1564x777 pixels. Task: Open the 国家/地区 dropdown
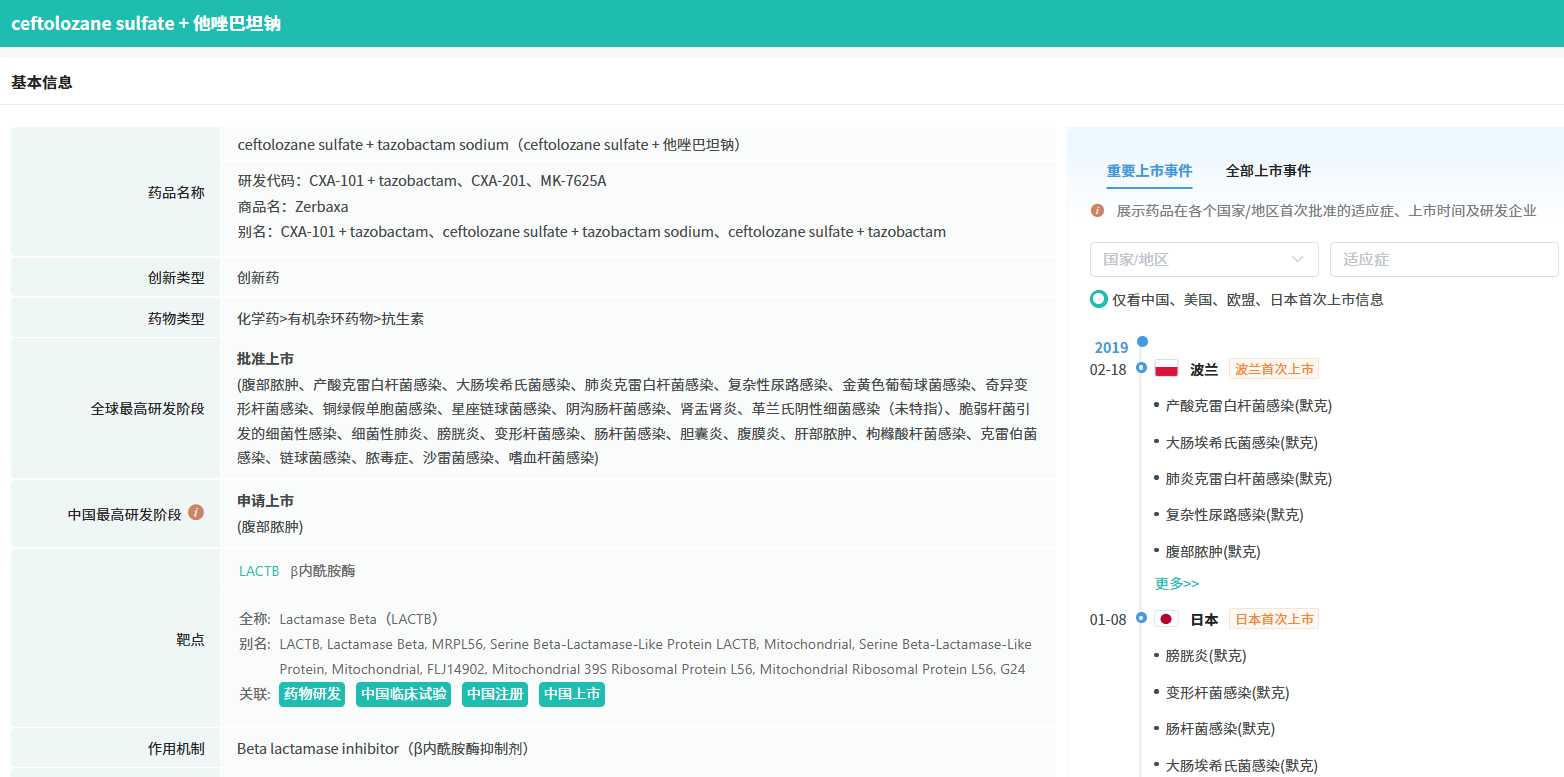tap(1204, 259)
